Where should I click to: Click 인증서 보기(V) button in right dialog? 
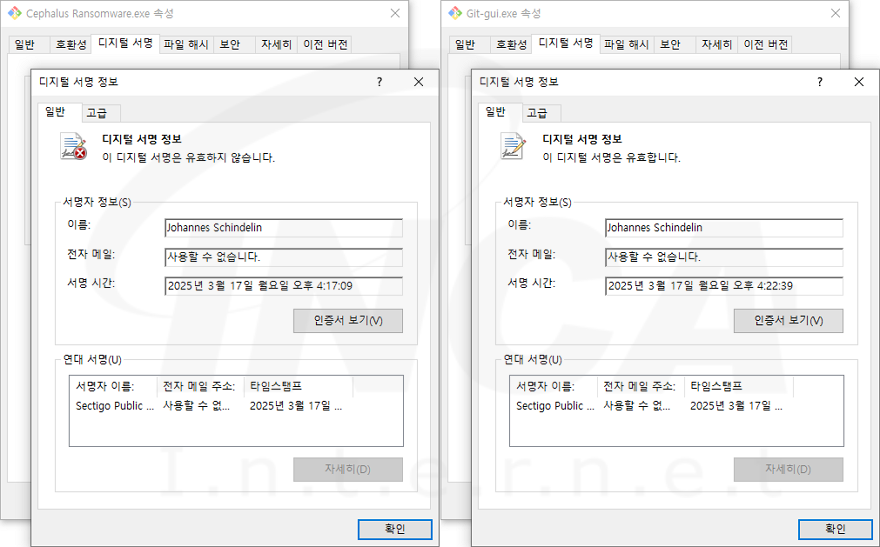pyautogui.click(x=788, y=321)
